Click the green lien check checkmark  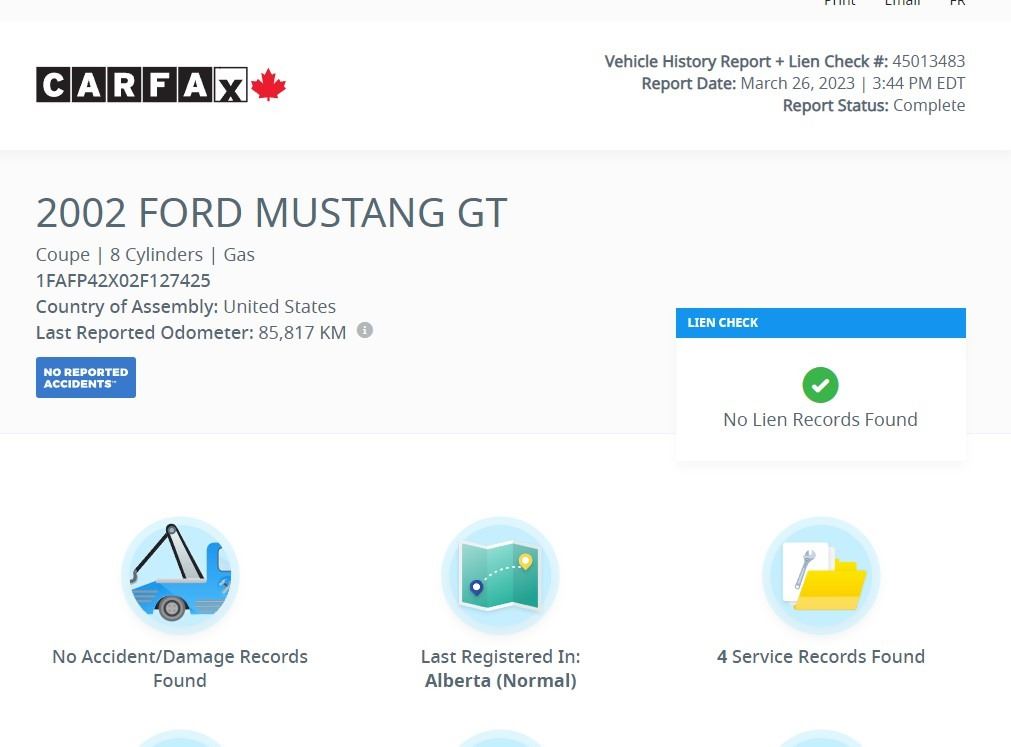pos(820,385)
